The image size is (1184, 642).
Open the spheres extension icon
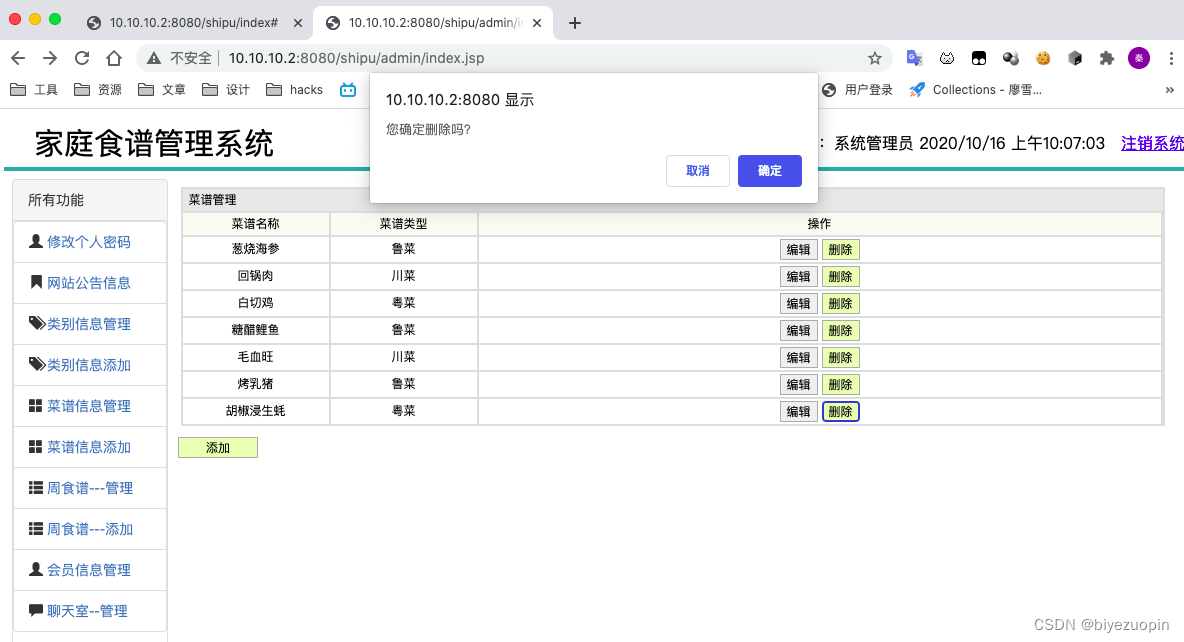point(1011,58)
